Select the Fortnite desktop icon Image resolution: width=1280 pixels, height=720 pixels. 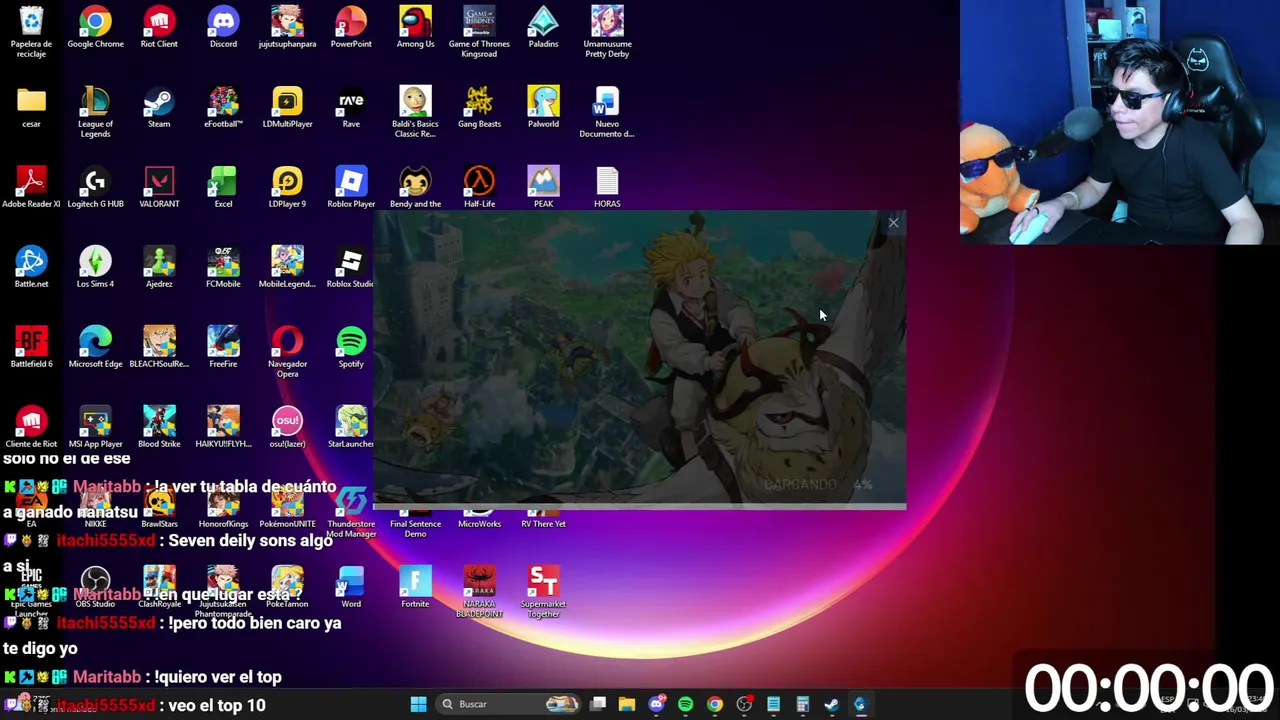pyautogui.click(x=415, y=587)
